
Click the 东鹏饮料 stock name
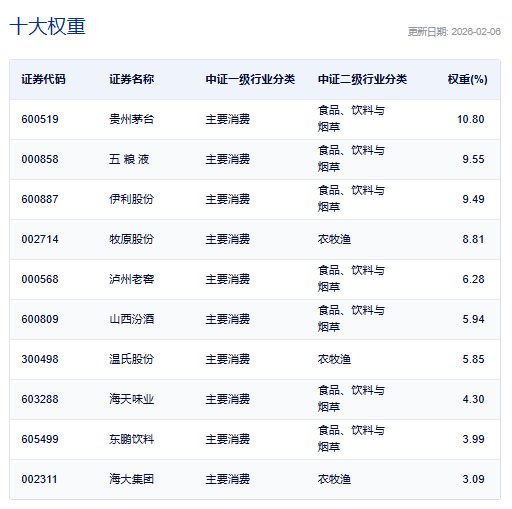132,439
